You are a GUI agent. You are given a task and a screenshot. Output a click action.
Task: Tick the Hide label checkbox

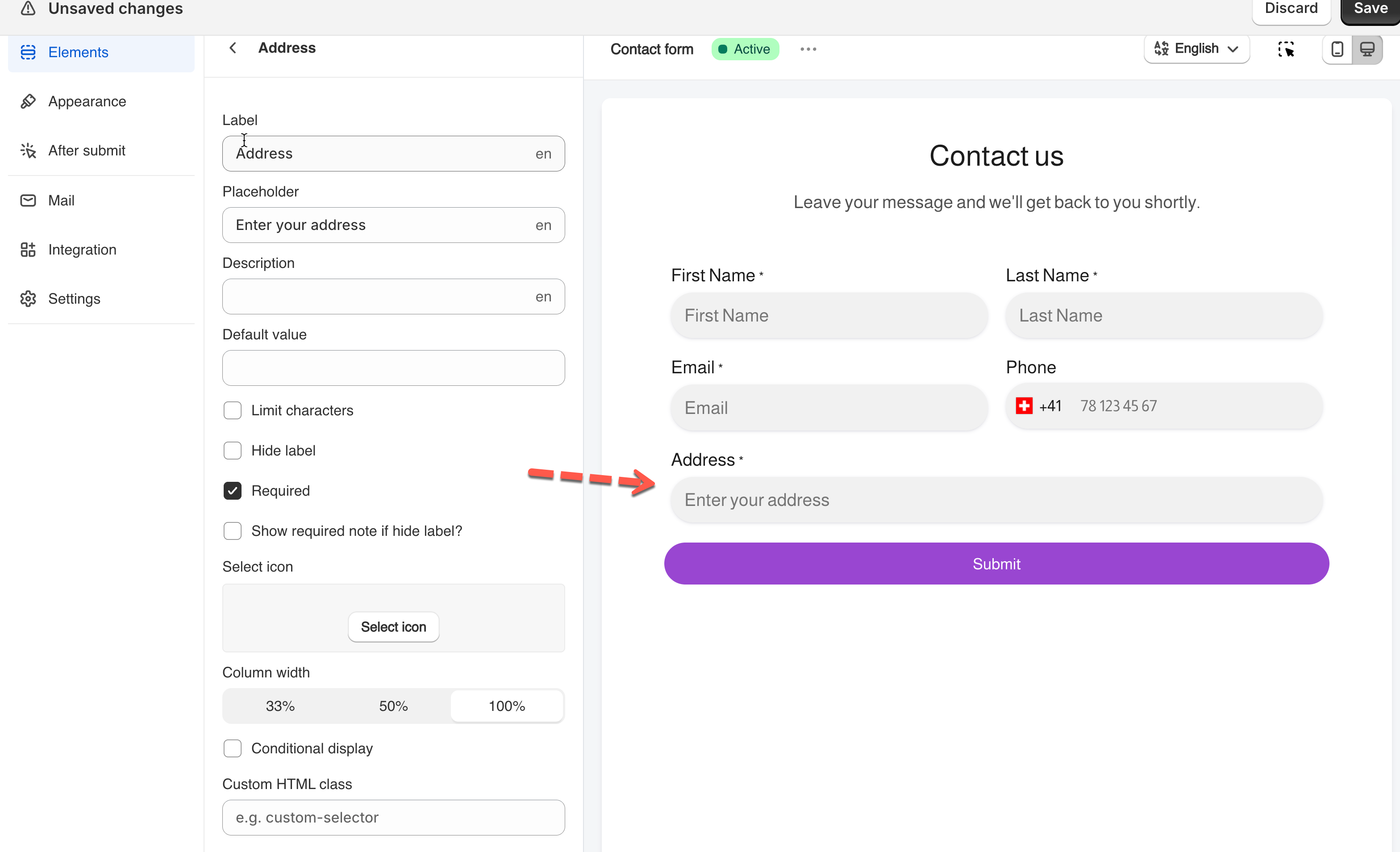click(233, 451)
